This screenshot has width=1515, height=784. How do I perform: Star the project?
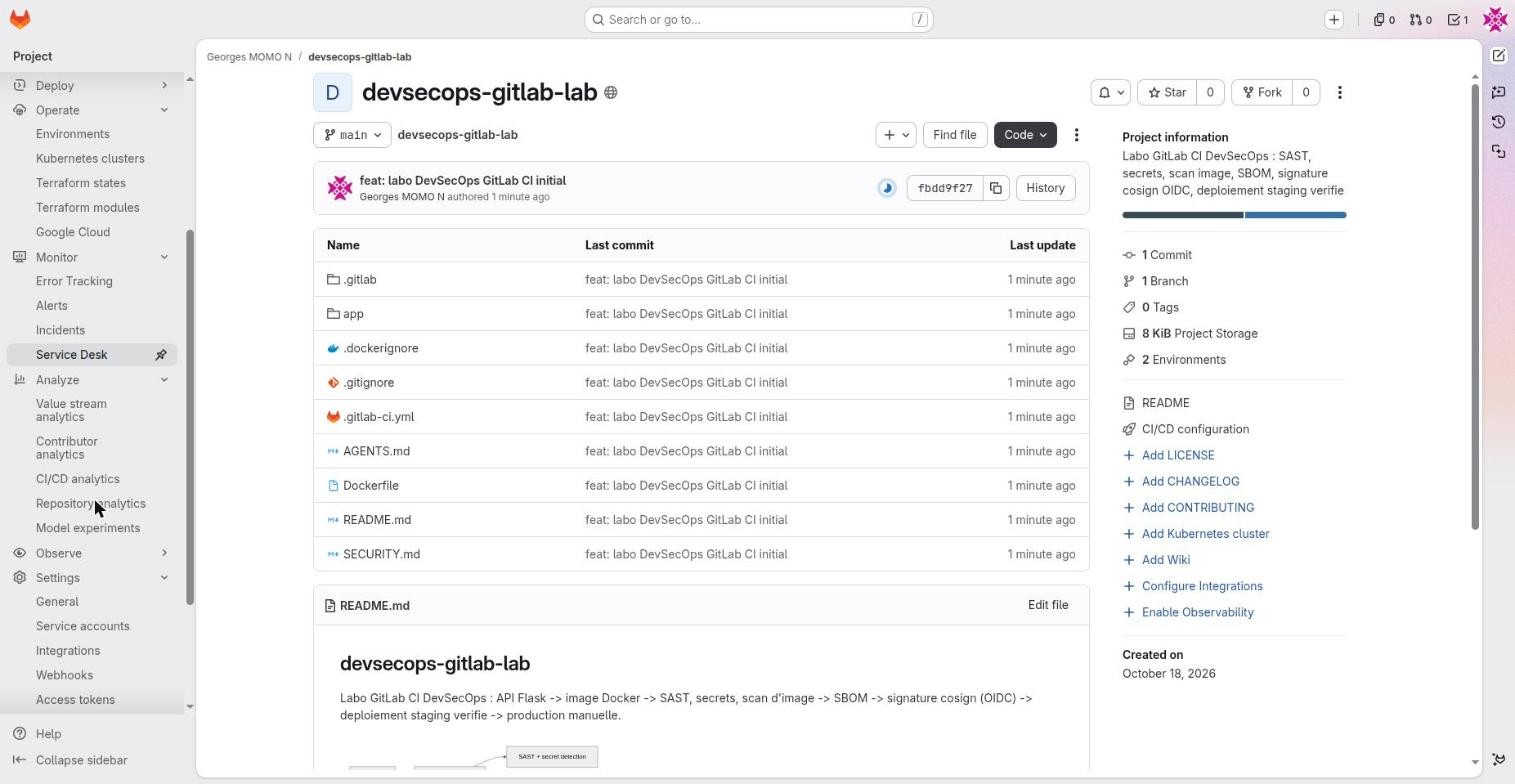[x=1167, y=93]
